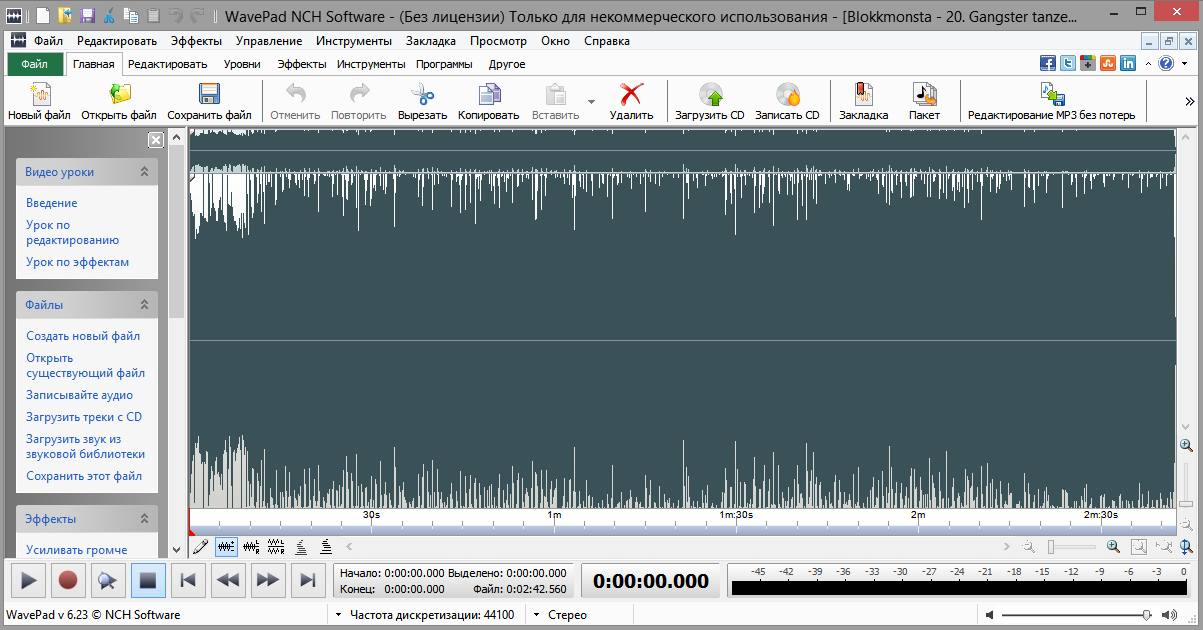Click the Bookmark ribbon icon
Viewport: 1203px width, 630px height.
click(863, 95)
